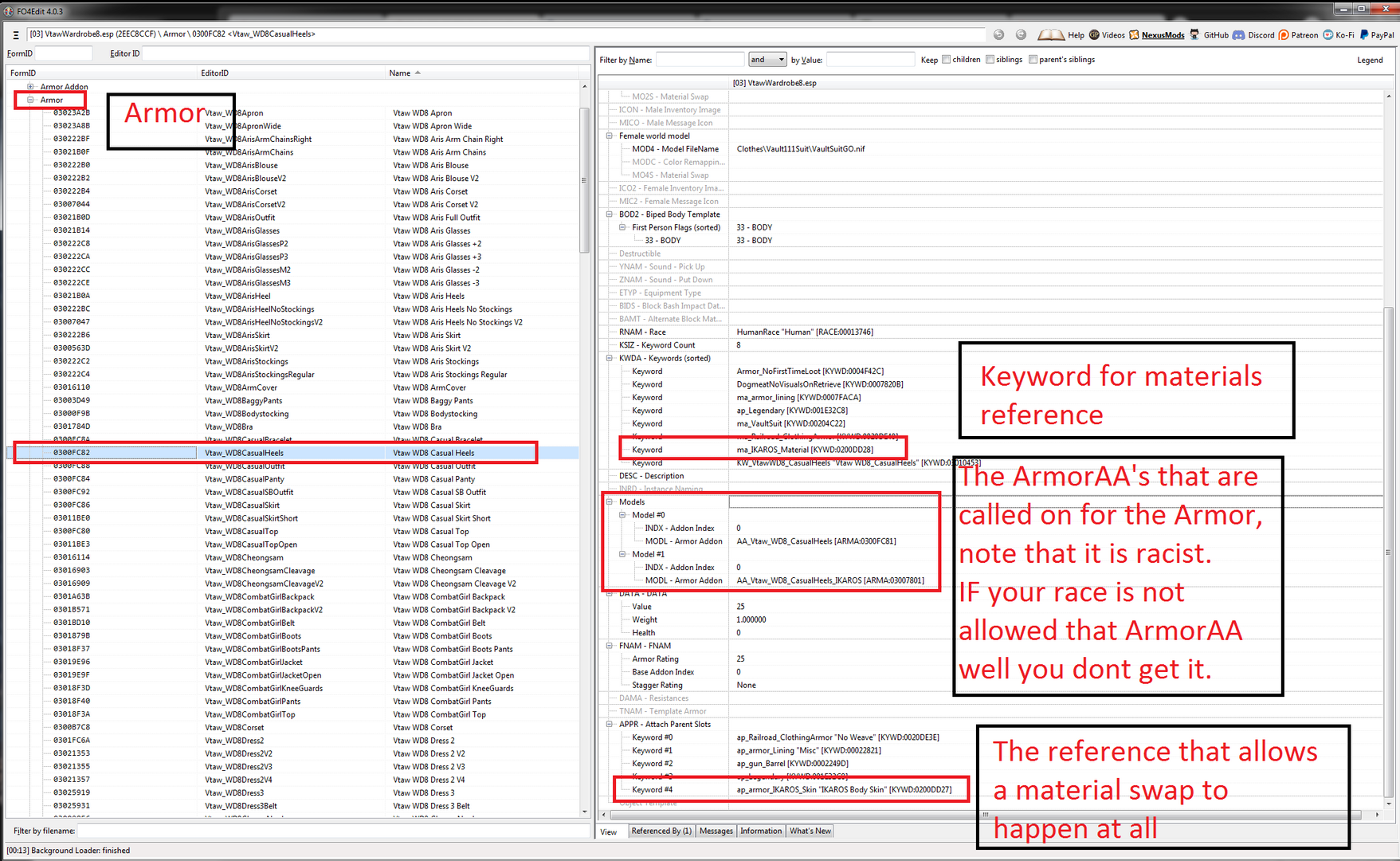Image resolution: width=1400 pixels, height=861 pixels.
Task: Open the GitHub repository
Action: click(x=1209, y=35)
